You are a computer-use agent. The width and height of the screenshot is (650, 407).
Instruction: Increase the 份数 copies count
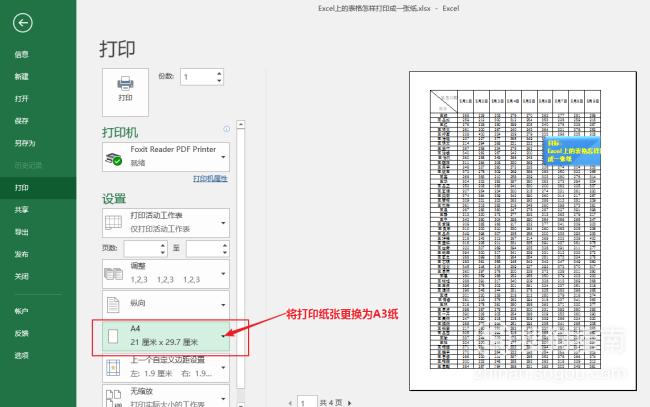pos(219,73)
